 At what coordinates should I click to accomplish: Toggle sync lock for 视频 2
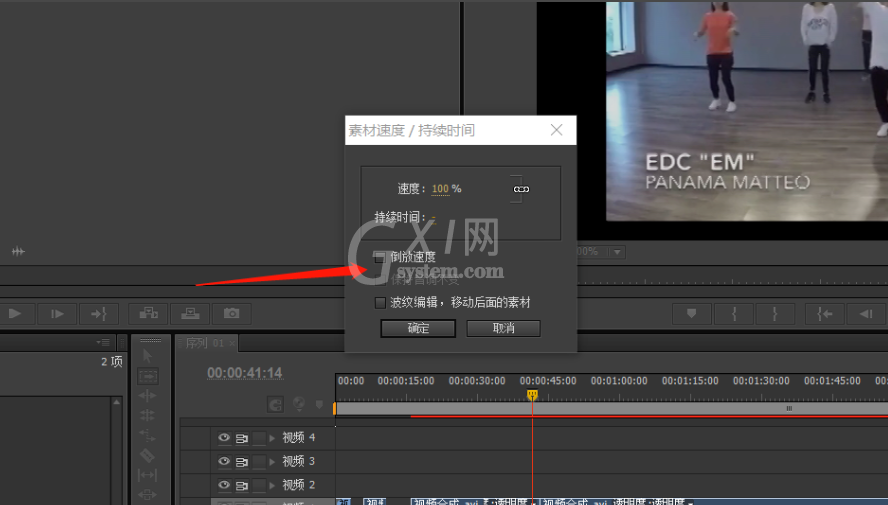242,486
